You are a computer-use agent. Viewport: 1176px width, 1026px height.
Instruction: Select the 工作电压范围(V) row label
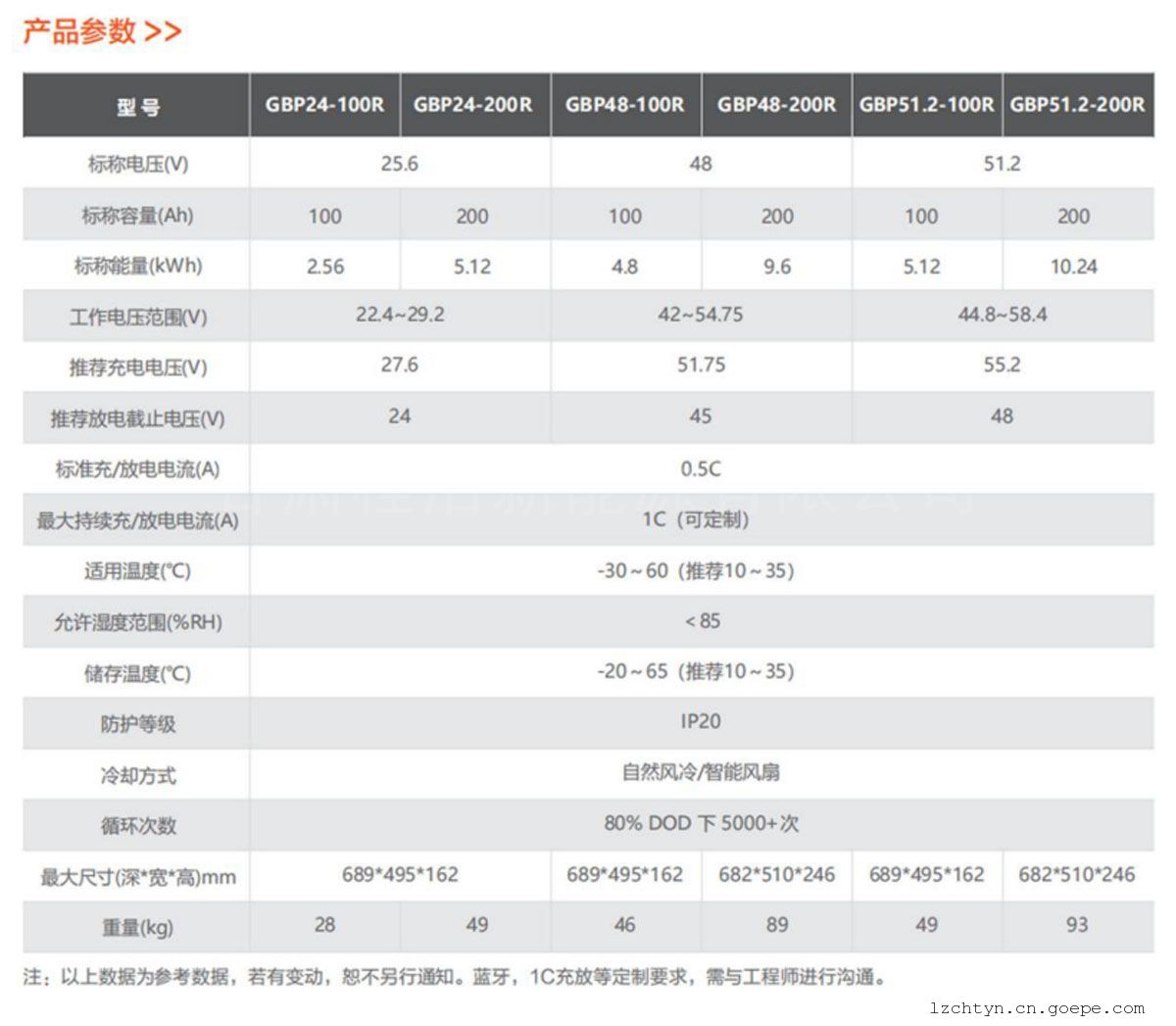tap(137, 318)
